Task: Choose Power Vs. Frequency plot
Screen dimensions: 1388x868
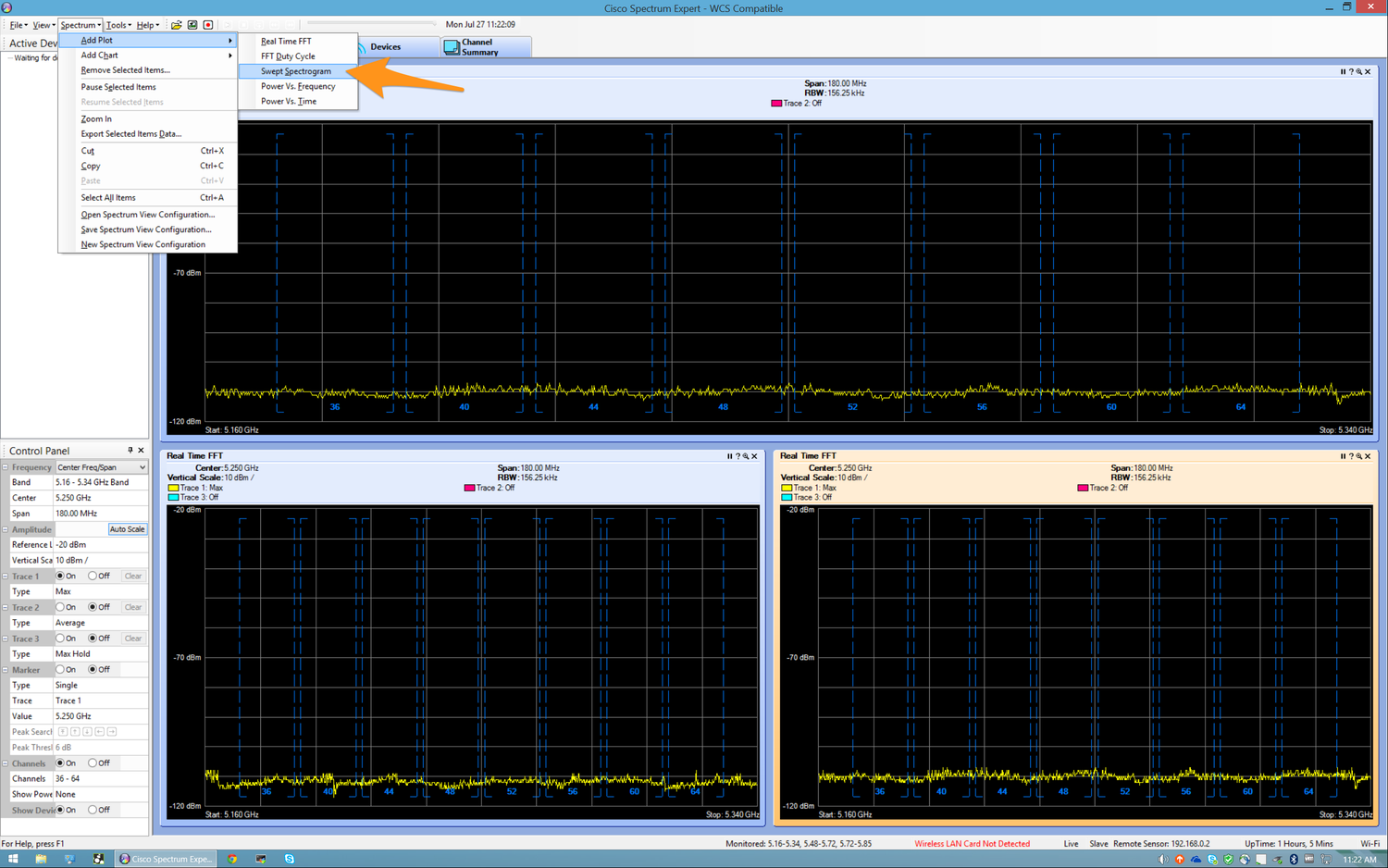Action: coord(297,86)
